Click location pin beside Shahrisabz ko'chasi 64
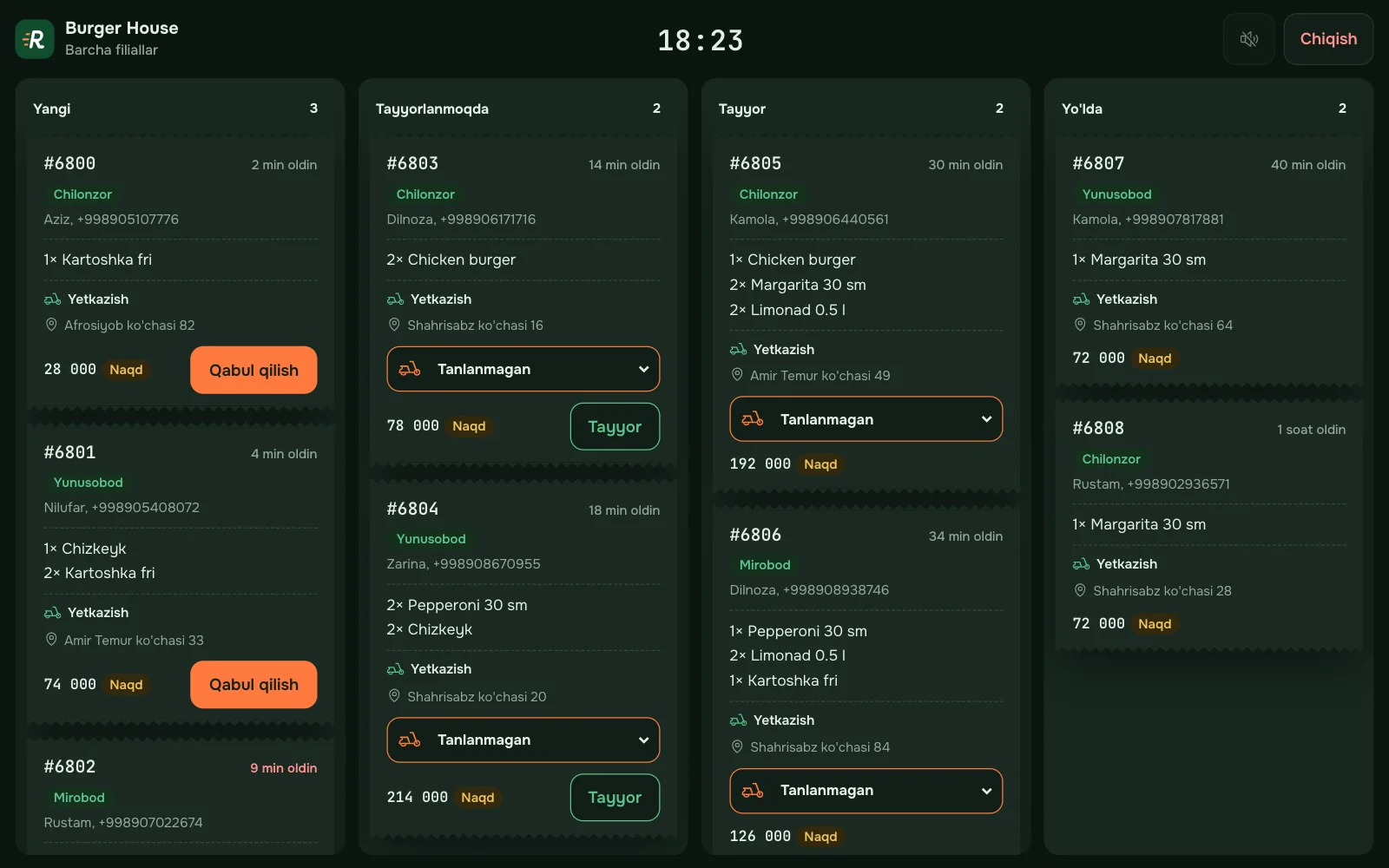 click(x=1080, y=325)
